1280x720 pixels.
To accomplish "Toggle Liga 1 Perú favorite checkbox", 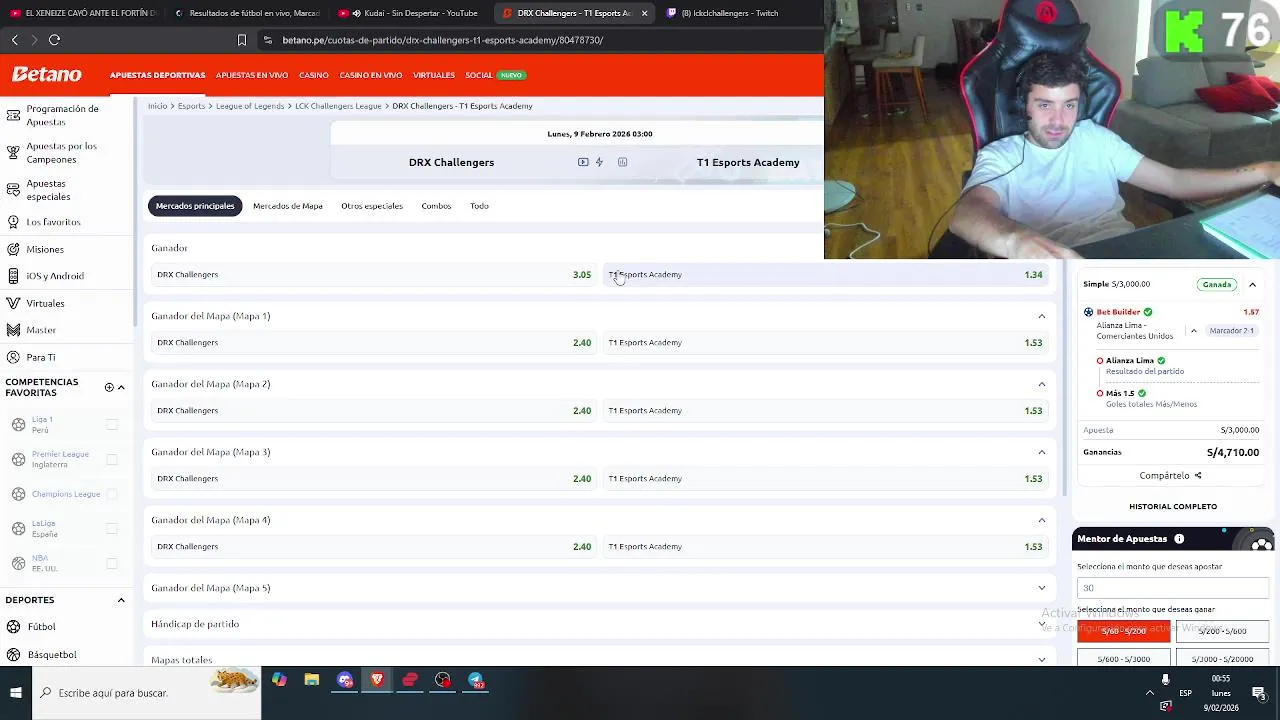I will point(112,425).
